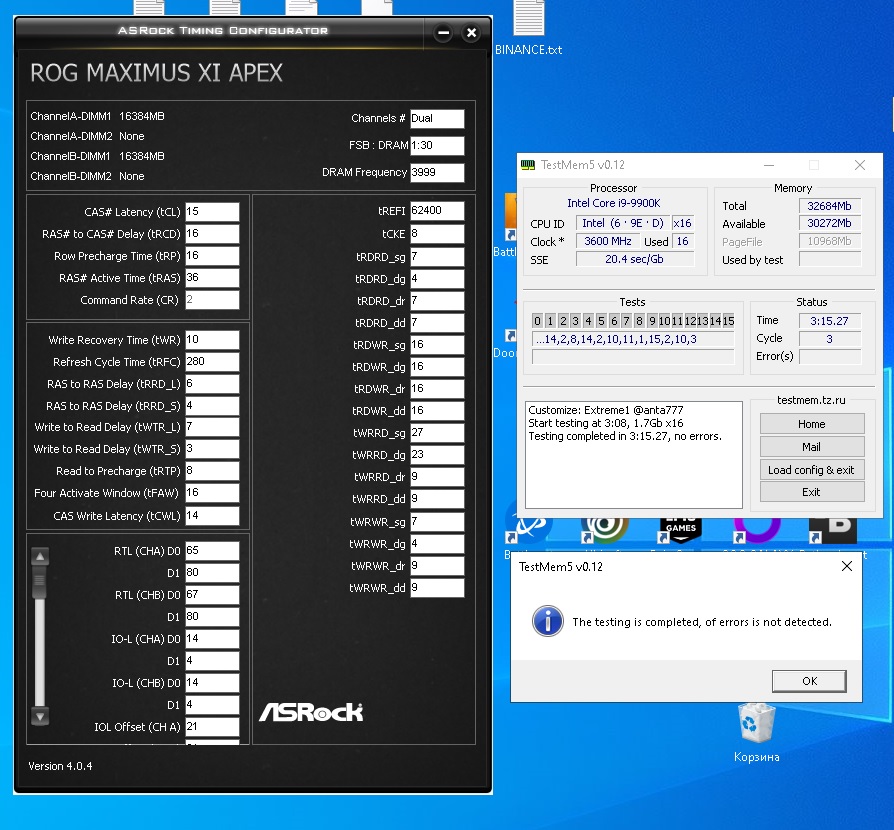Select the DRAM Frequency field
Viewport: 894px width, 830px height.
[437, 172]
